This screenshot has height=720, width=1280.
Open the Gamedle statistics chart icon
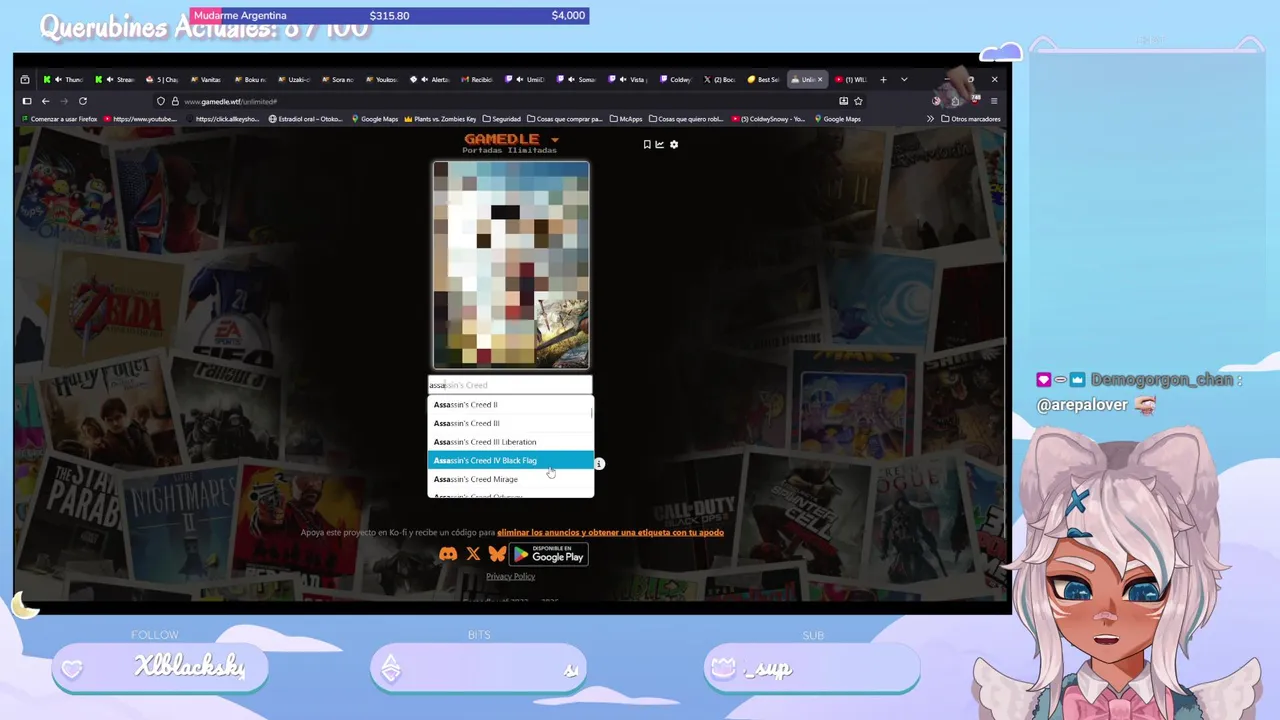660,144
